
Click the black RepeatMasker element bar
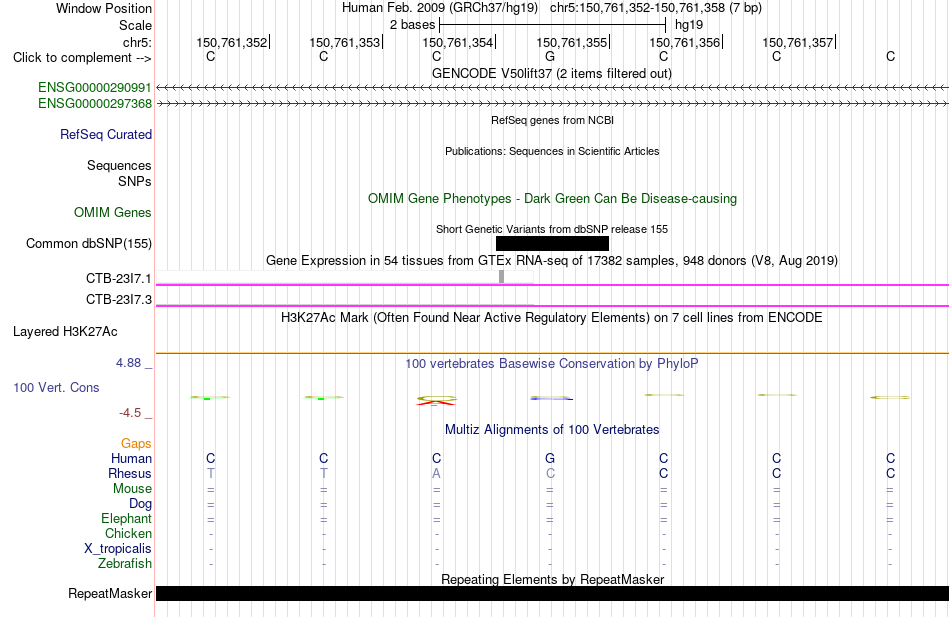point(552,593)
